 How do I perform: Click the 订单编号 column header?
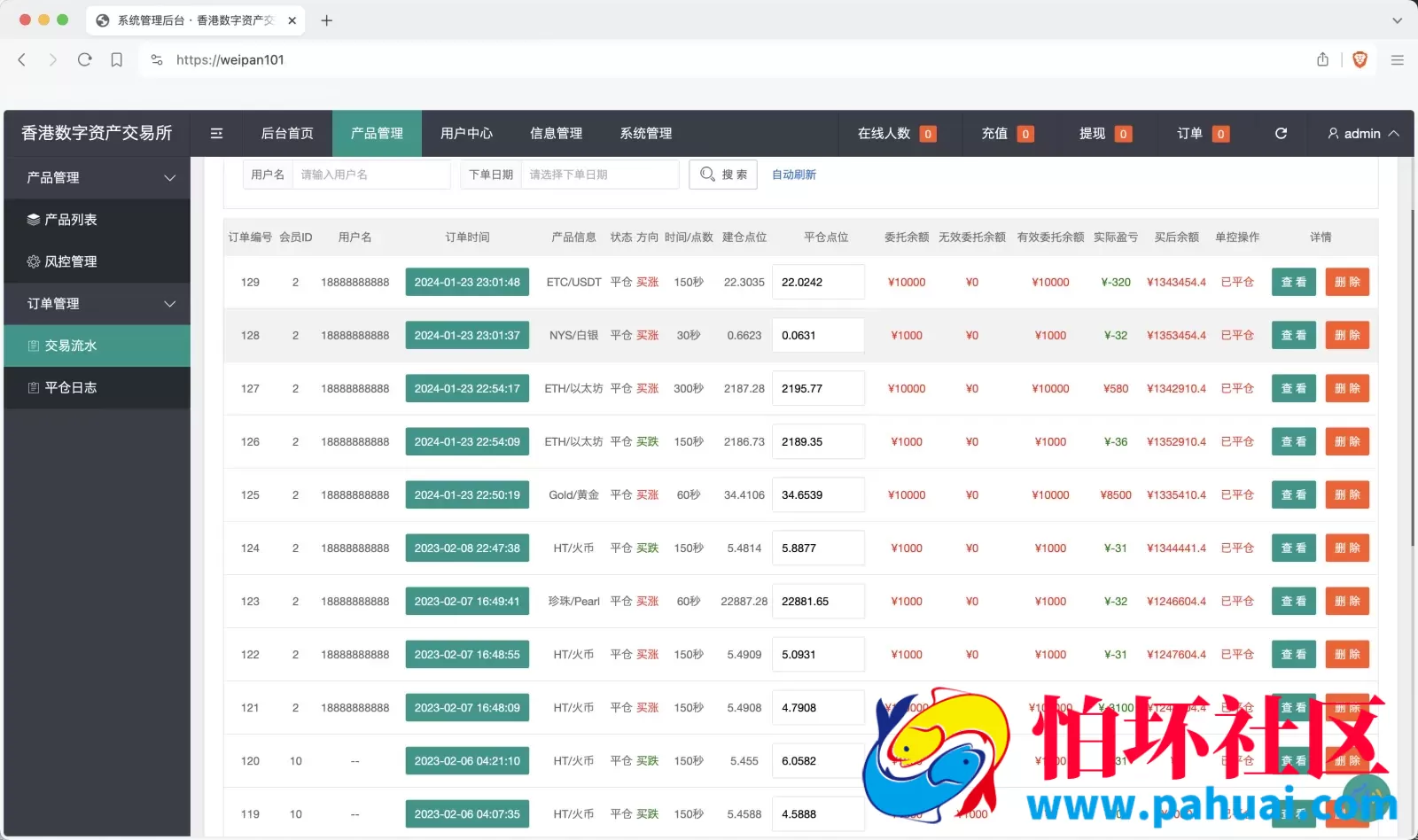tap(250, 237)
